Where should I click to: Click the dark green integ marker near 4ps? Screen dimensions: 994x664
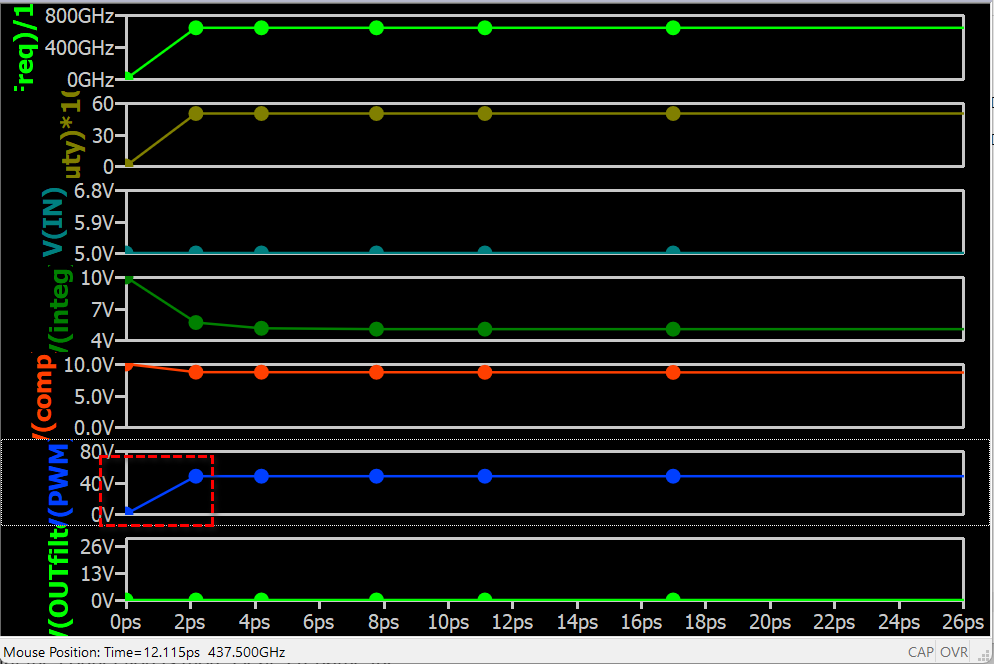click(x=261, y=329)
